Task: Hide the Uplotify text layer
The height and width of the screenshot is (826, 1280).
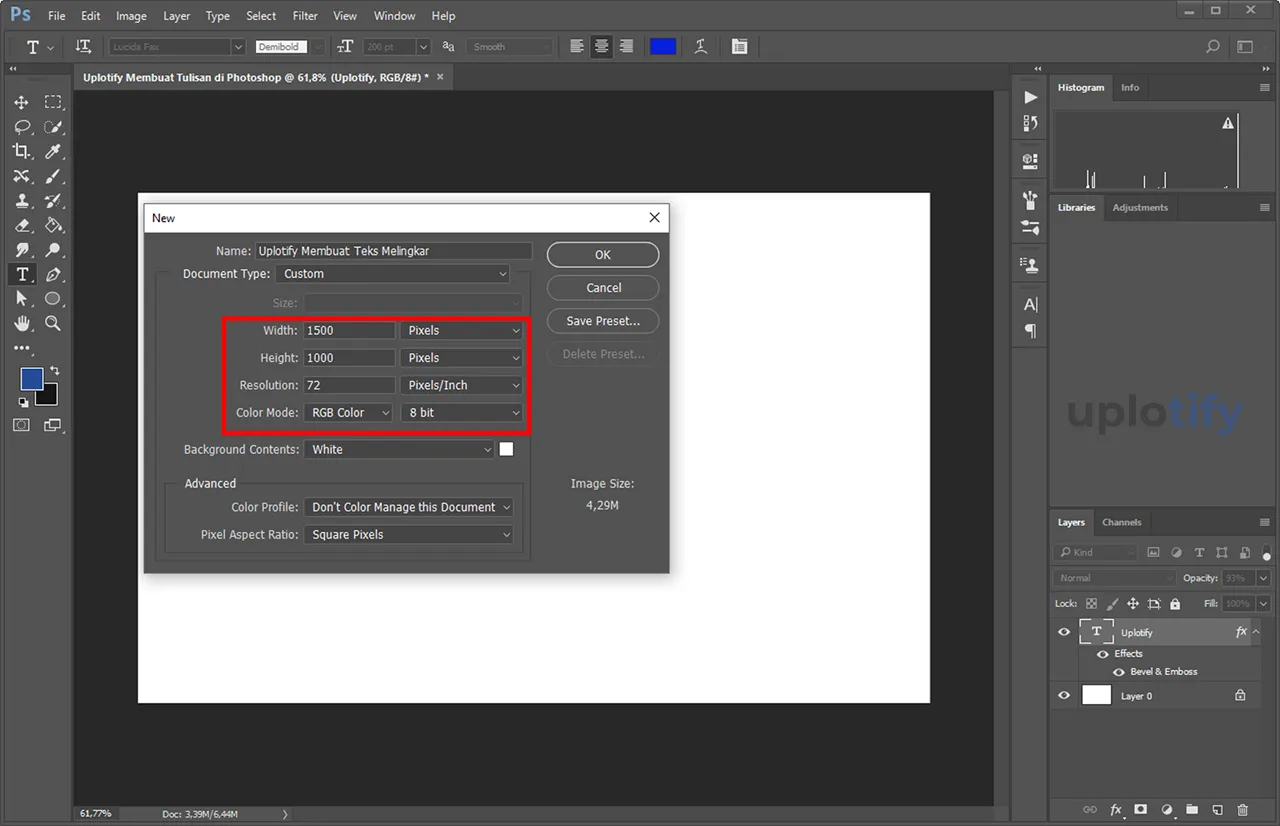Action: click(x=1064, y=632)
